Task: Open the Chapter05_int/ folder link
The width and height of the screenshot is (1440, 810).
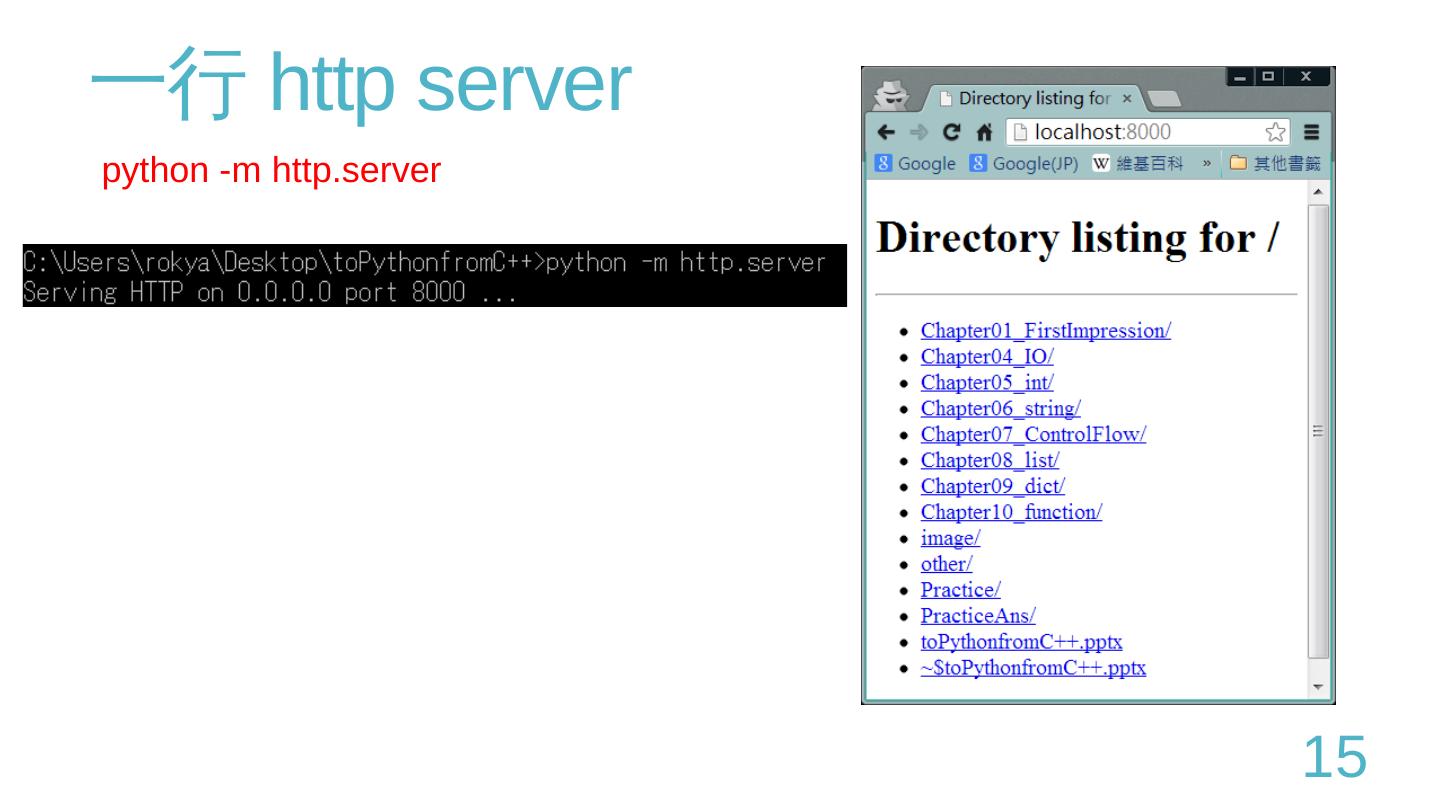Action: pos(987,383)
